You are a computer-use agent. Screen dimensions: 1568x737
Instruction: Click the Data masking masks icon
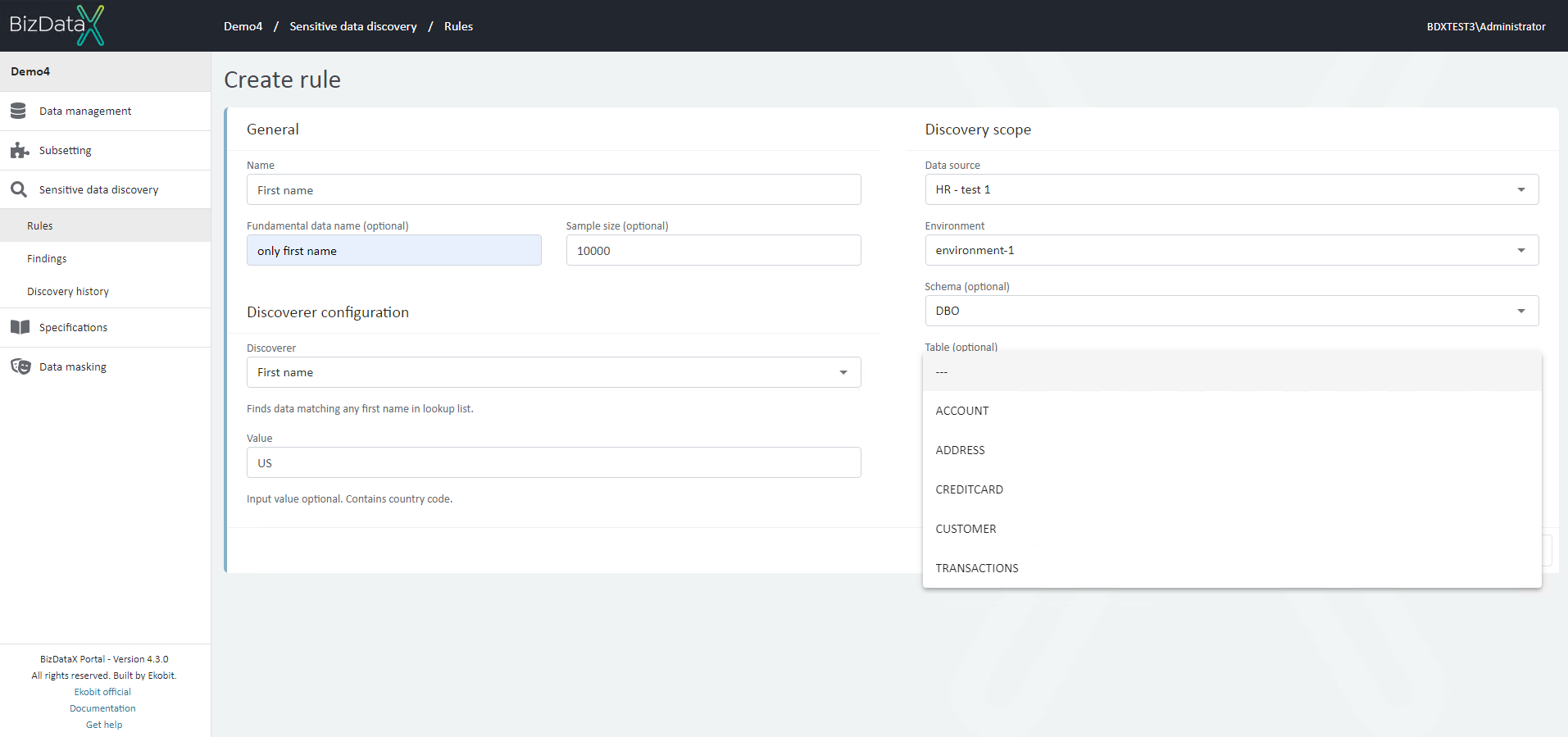[20, 366]
